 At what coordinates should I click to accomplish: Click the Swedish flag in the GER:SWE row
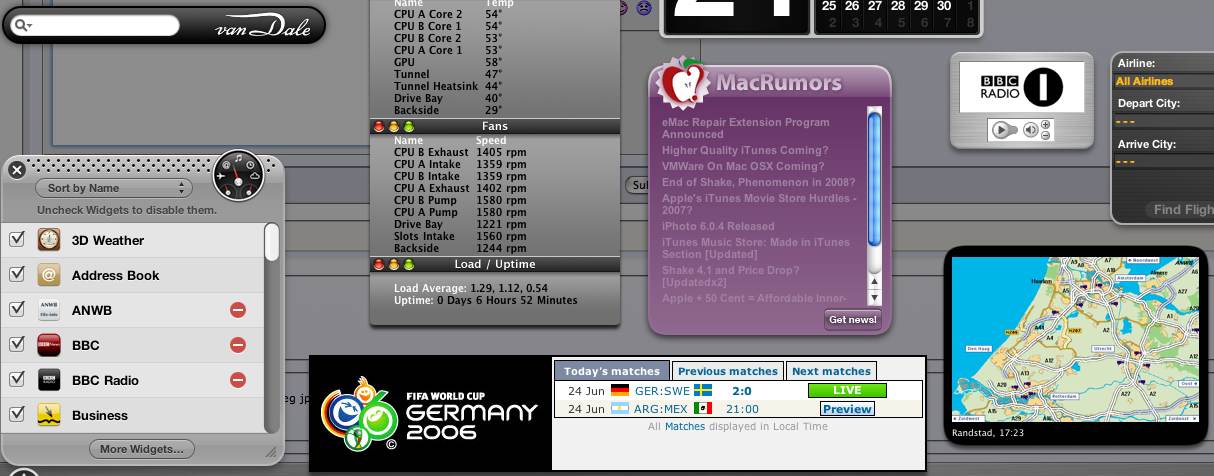[x=703, y=390]
